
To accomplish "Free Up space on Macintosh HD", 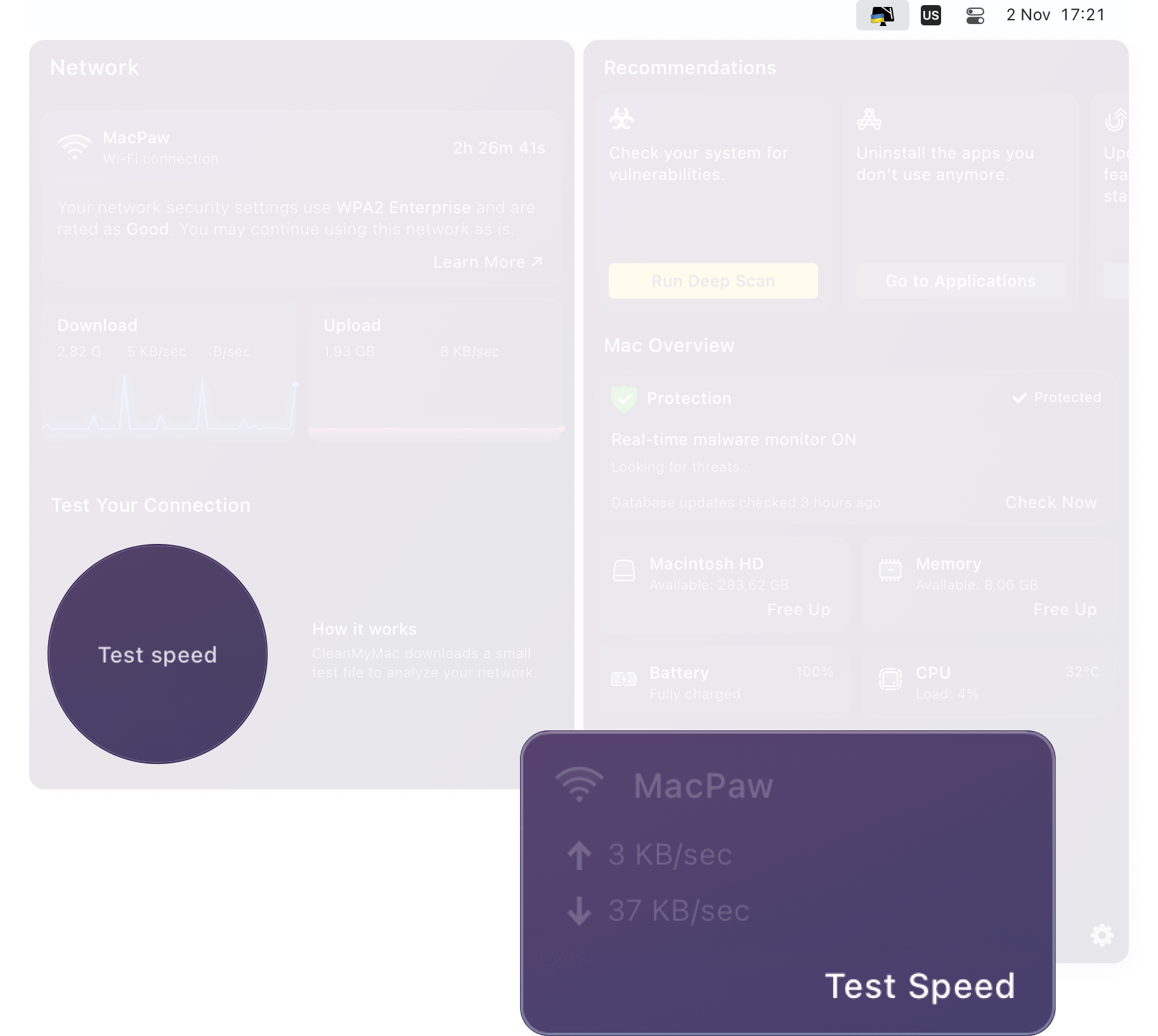I will coord(798,609).
